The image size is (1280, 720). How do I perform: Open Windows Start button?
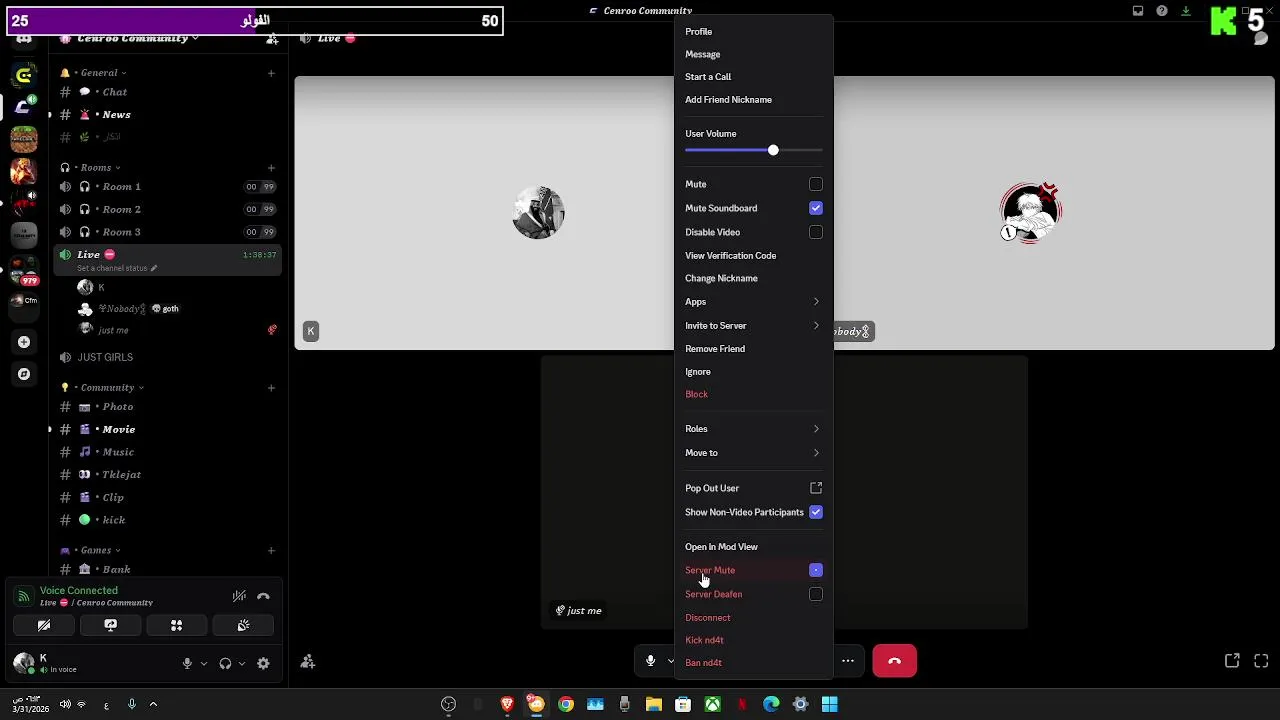[x=829, y=704]
